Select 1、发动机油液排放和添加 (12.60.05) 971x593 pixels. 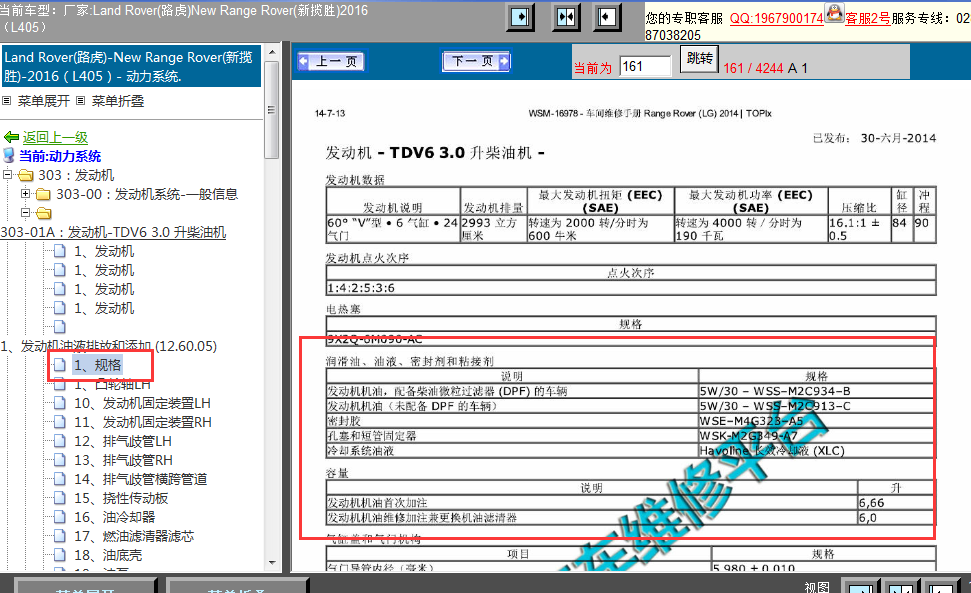click(x=109, y=346)
